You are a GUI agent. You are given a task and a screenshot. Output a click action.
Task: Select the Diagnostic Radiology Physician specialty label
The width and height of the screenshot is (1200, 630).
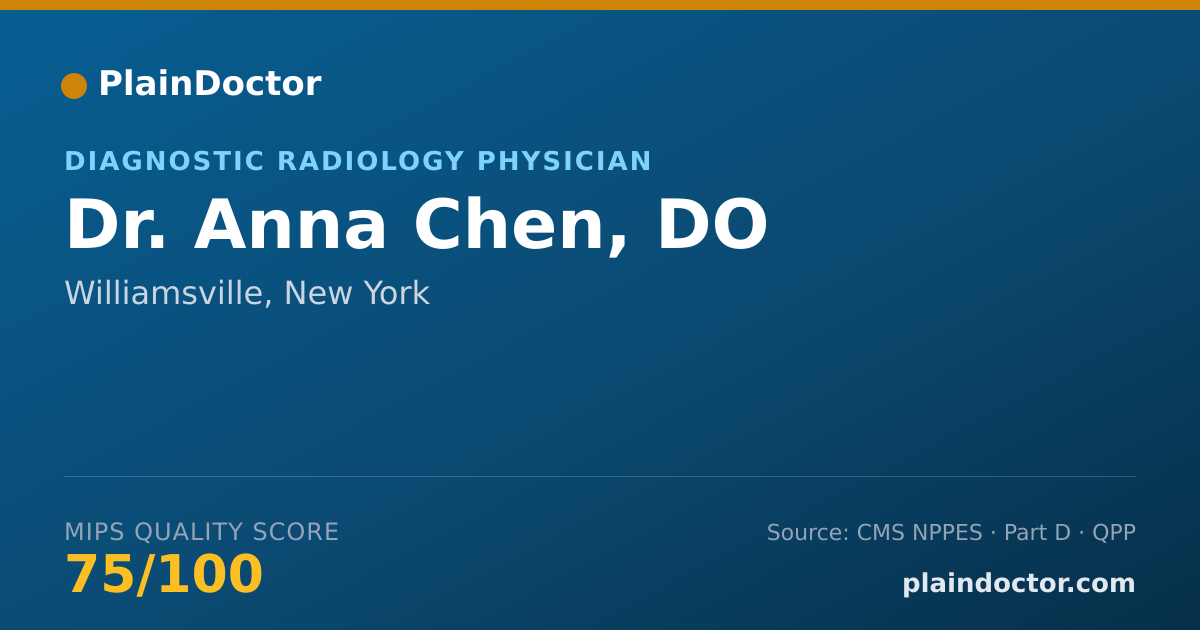[358, 161]
